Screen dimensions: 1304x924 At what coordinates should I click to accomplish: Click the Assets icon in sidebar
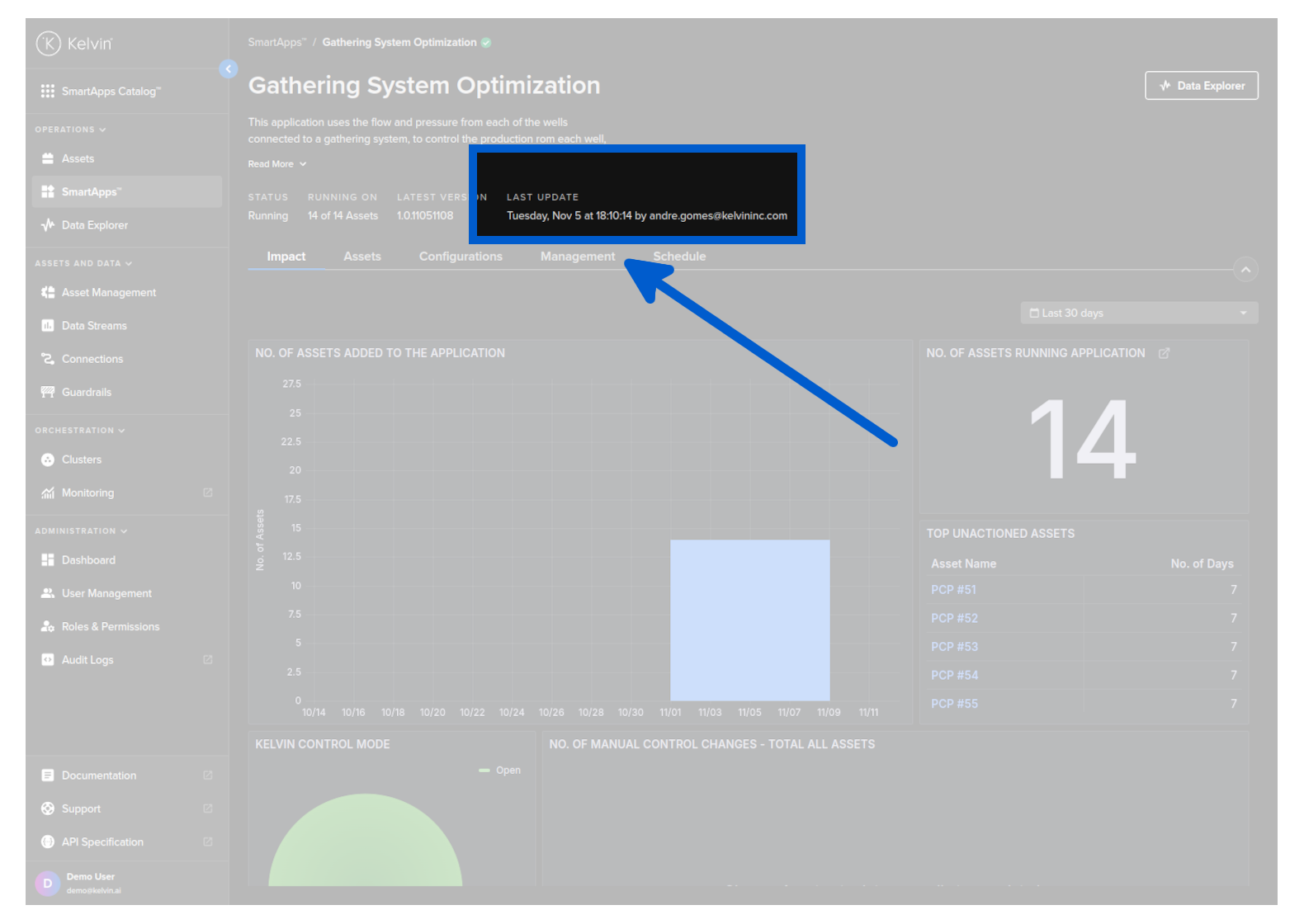tap(48, 158)
